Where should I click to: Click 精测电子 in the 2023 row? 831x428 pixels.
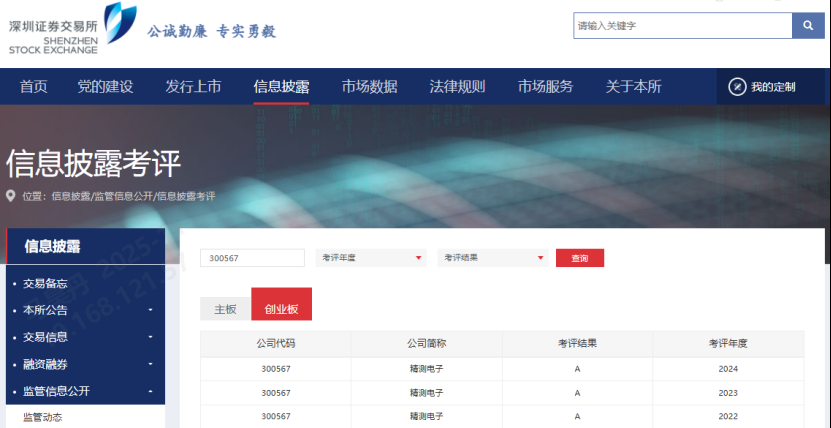pyautogui.click(x=427, y=393)
